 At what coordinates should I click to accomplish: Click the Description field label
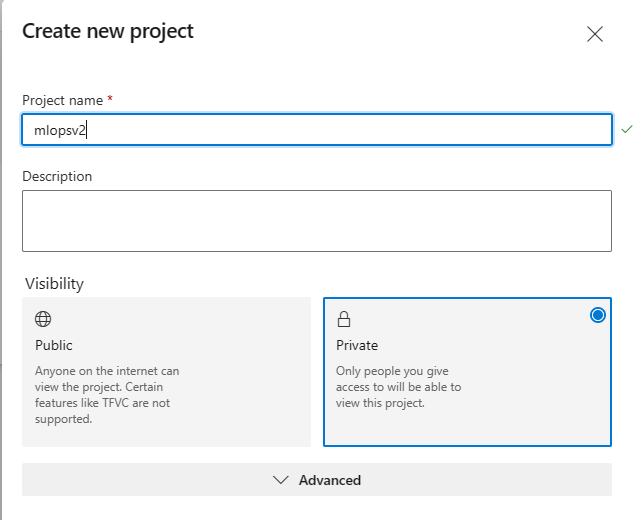(57, 176)
